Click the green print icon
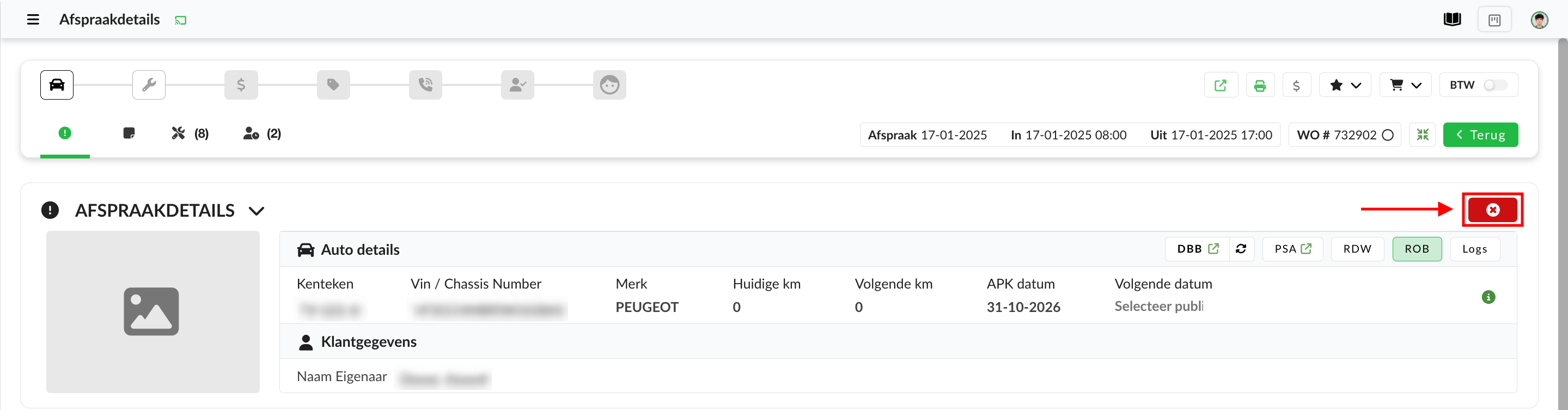The width and height of the screenshot is (1568, 410). click(x=1259, y=85)
